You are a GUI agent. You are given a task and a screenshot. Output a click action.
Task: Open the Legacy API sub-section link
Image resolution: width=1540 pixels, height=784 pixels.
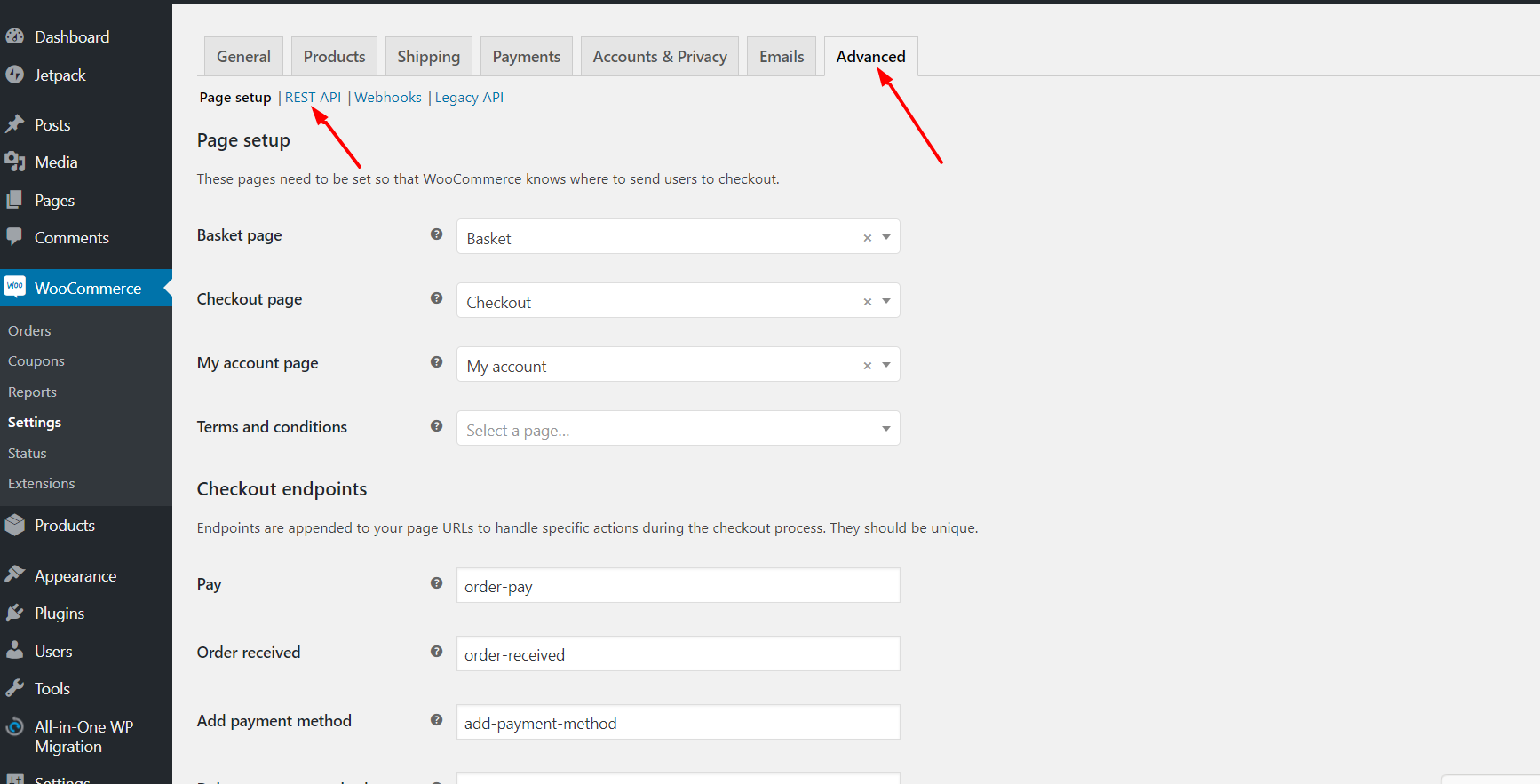click(x=469, y=98)
